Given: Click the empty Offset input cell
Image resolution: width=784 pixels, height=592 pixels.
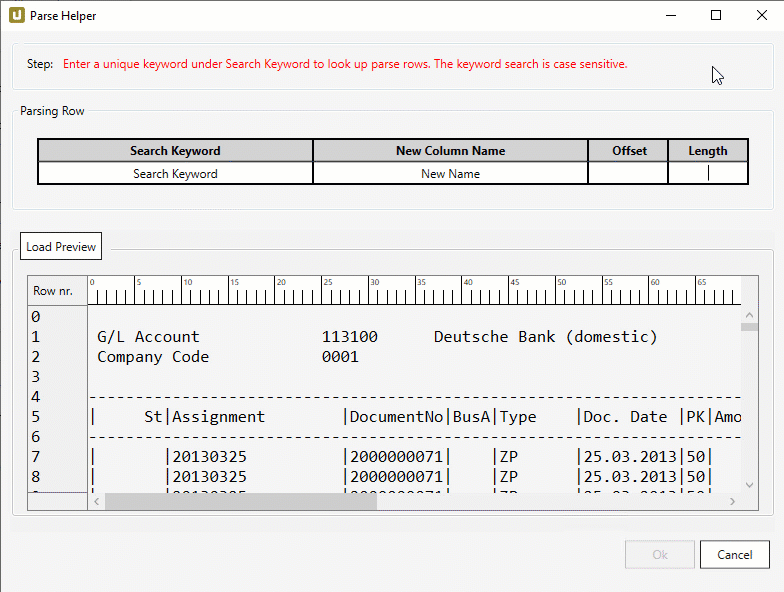Looking at the screenshot, I should coord(628,174).
